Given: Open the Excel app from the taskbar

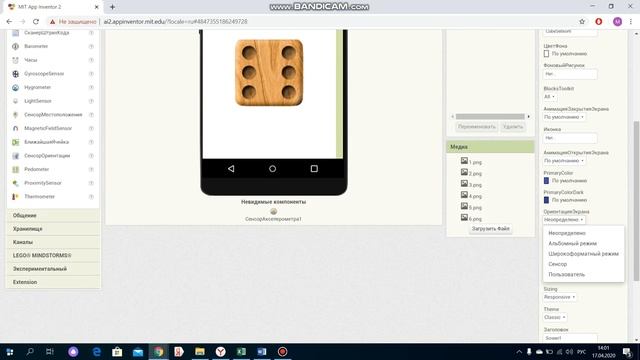Looking at the screenshot, I should point(241,351).
